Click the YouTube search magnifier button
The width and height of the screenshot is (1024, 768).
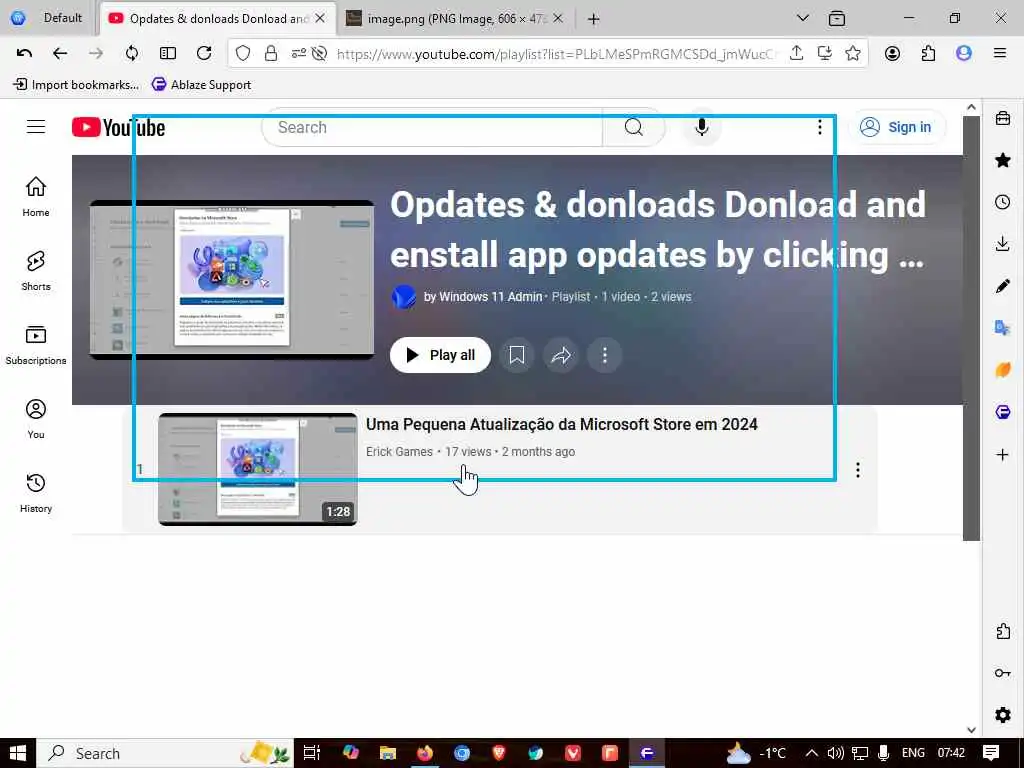pyautogui.click(x=633, y=127)
